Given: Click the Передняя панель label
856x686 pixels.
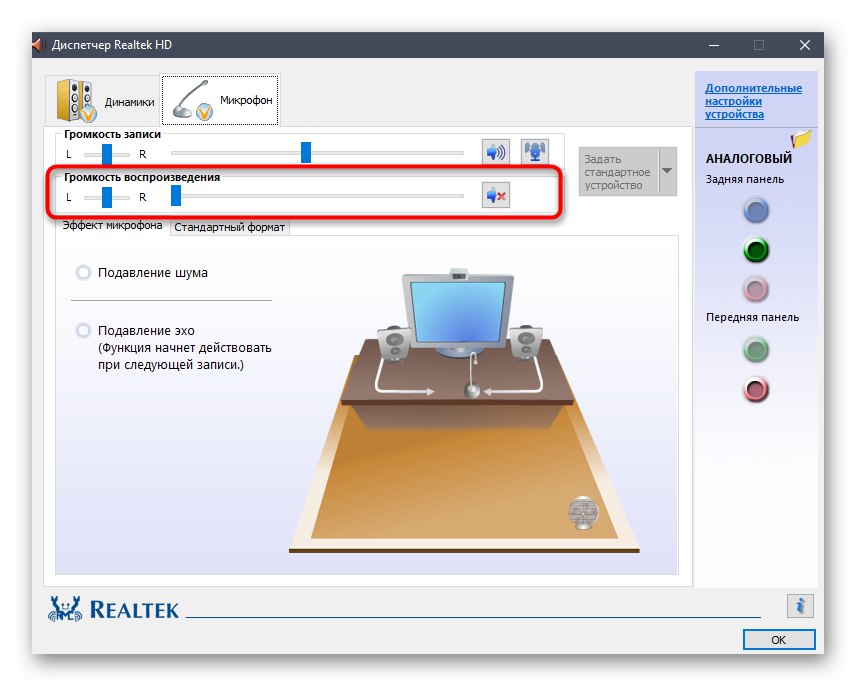Looking at the screenshot, I should click(x=752, y=318).
